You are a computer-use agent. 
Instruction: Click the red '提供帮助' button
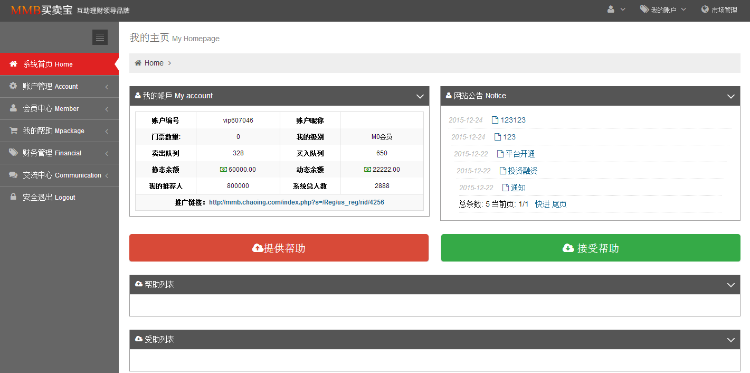tap(279, 248)
